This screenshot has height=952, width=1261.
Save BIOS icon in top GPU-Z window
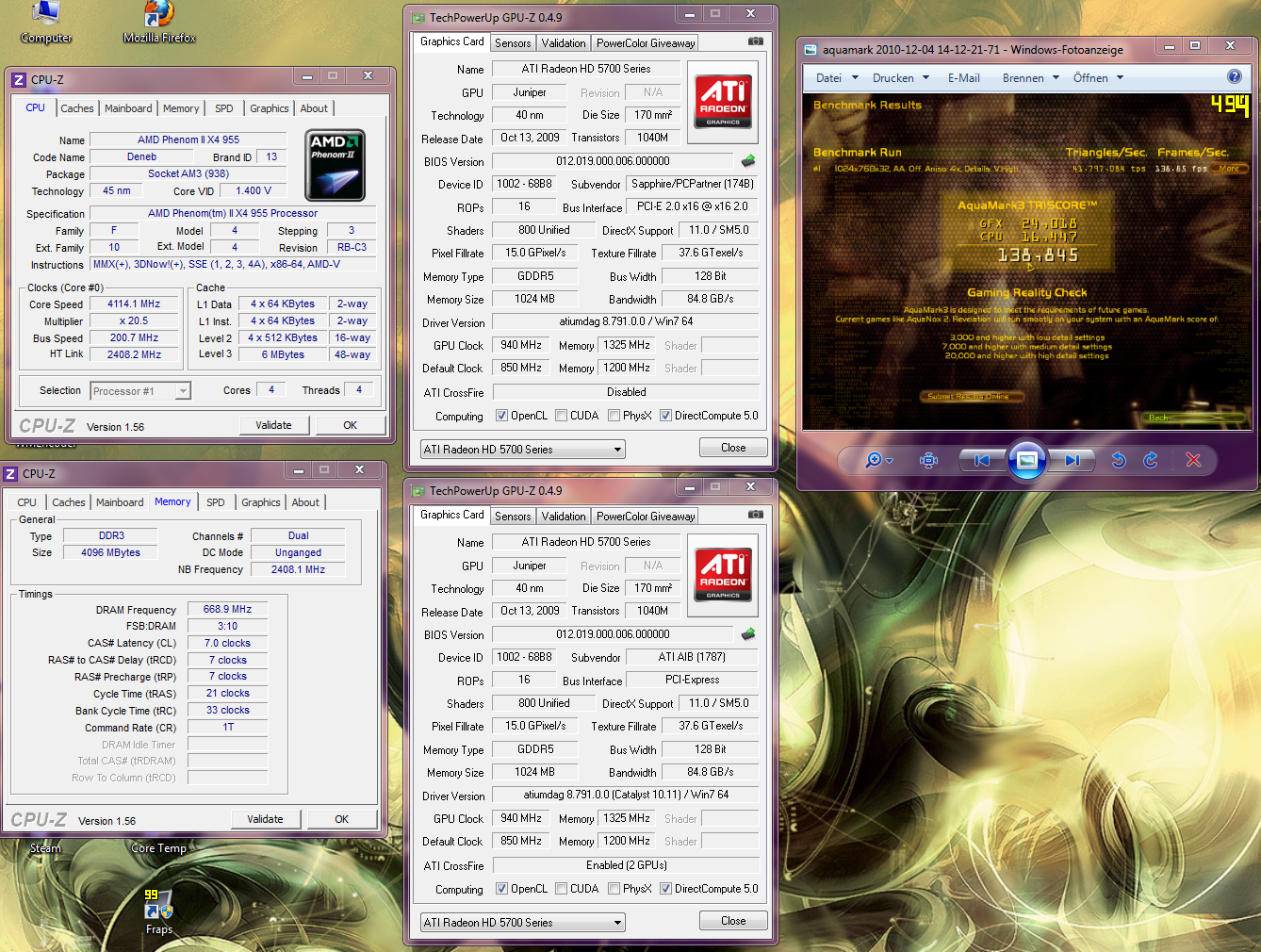(x=748, y=161)
